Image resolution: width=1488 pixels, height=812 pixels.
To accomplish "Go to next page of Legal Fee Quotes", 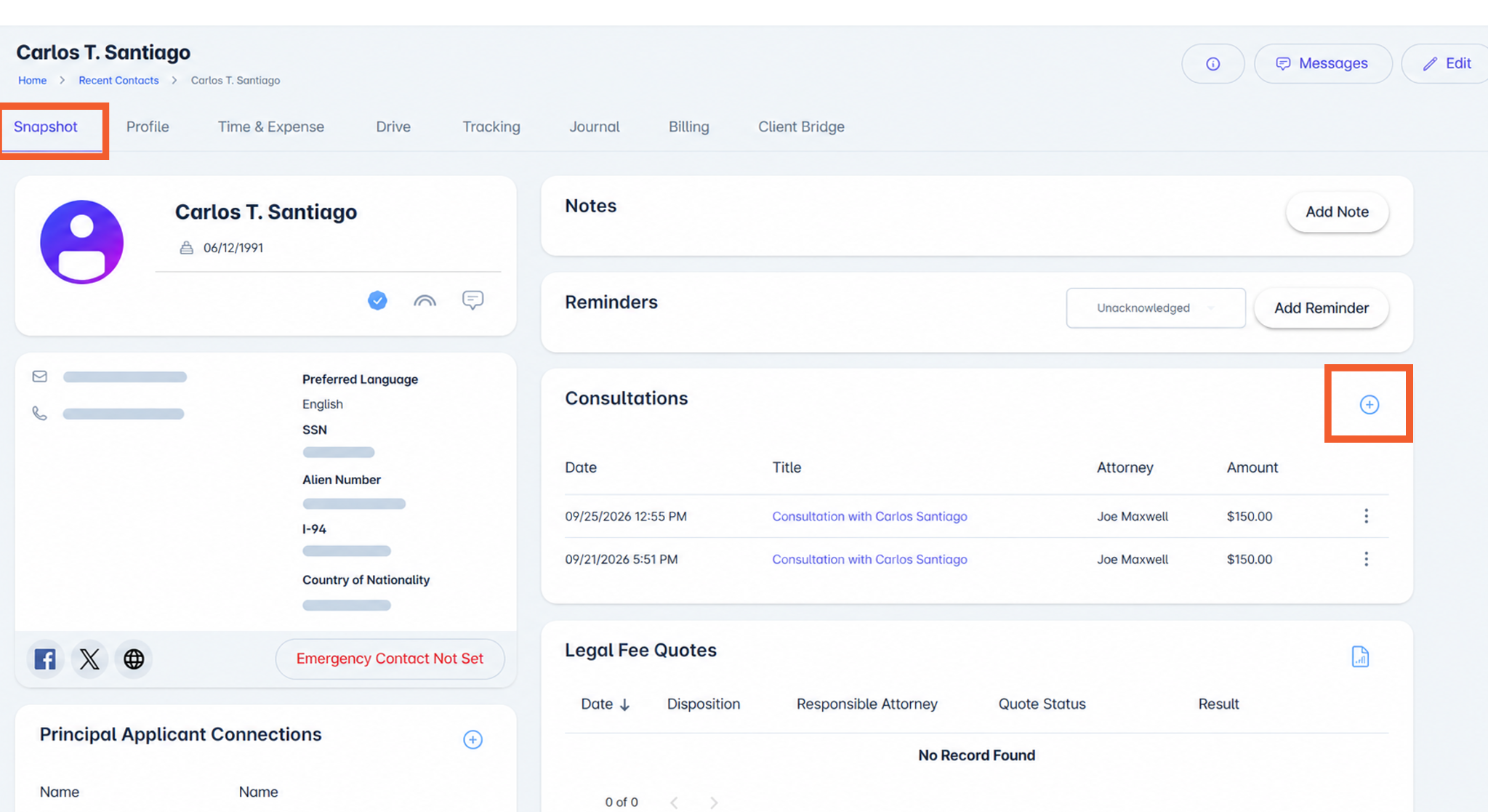I will [714, 803].
